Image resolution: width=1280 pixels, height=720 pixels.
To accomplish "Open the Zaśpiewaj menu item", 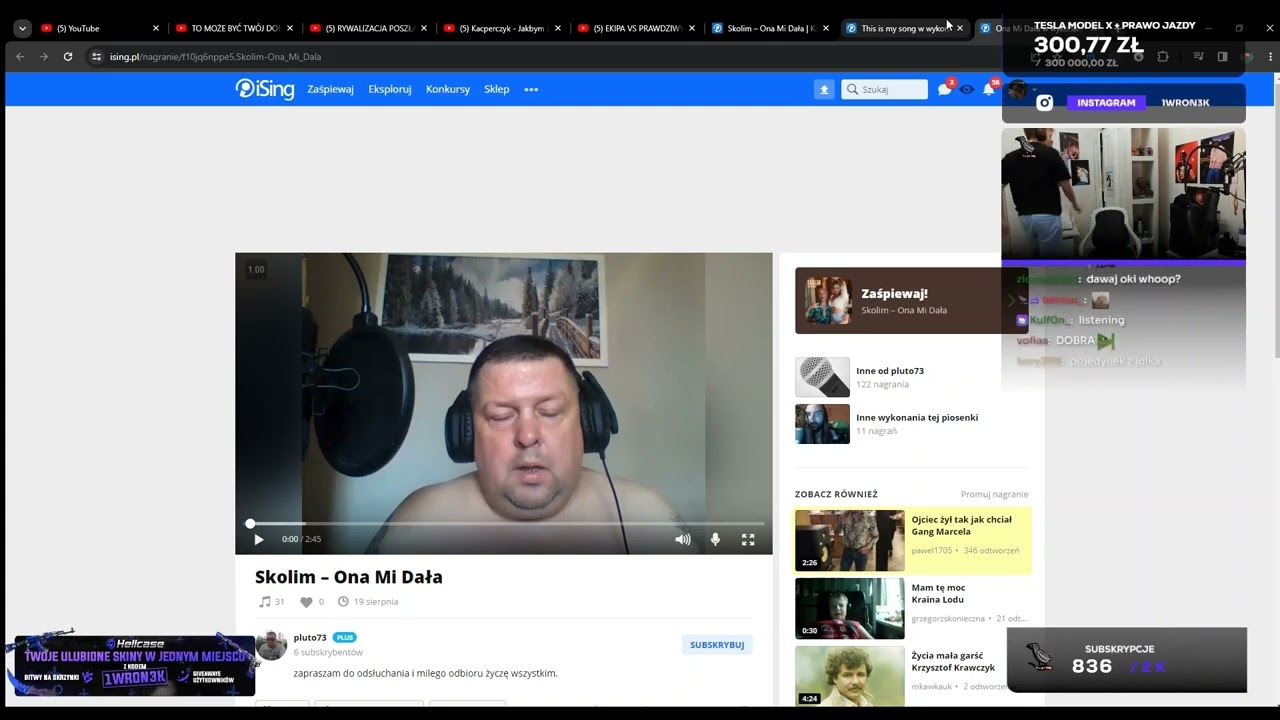I will coord(331,89).
